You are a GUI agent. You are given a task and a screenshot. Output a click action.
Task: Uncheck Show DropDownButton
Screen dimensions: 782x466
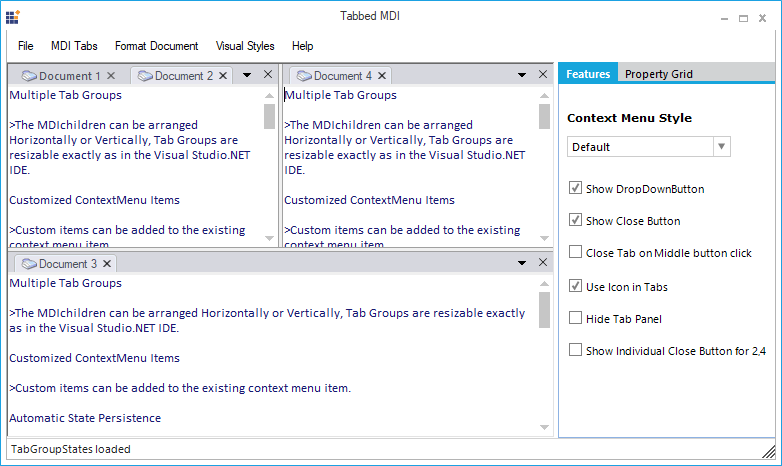pos(576,188)
